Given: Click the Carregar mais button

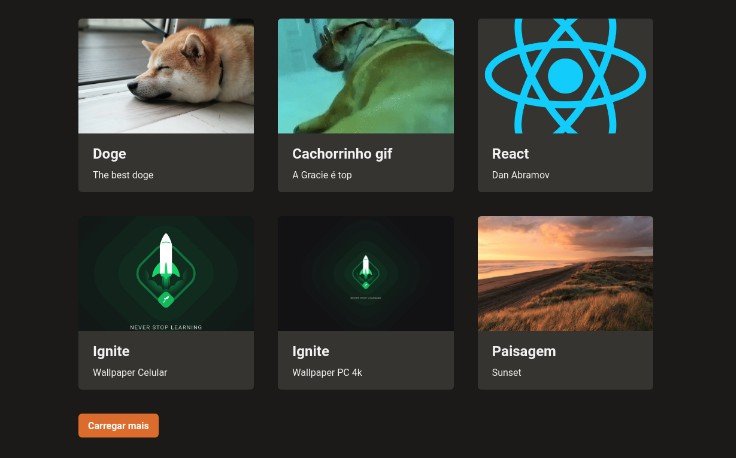Looking at the screenshot, I should click(118, 426).
